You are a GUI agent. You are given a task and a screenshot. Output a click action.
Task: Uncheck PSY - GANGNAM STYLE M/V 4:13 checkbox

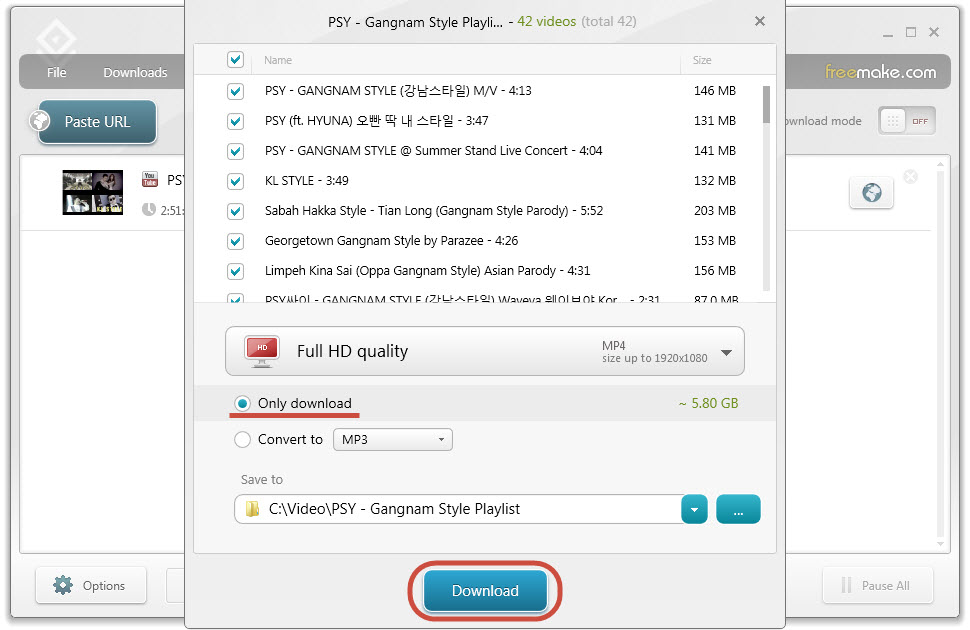(x=235, y=91)
